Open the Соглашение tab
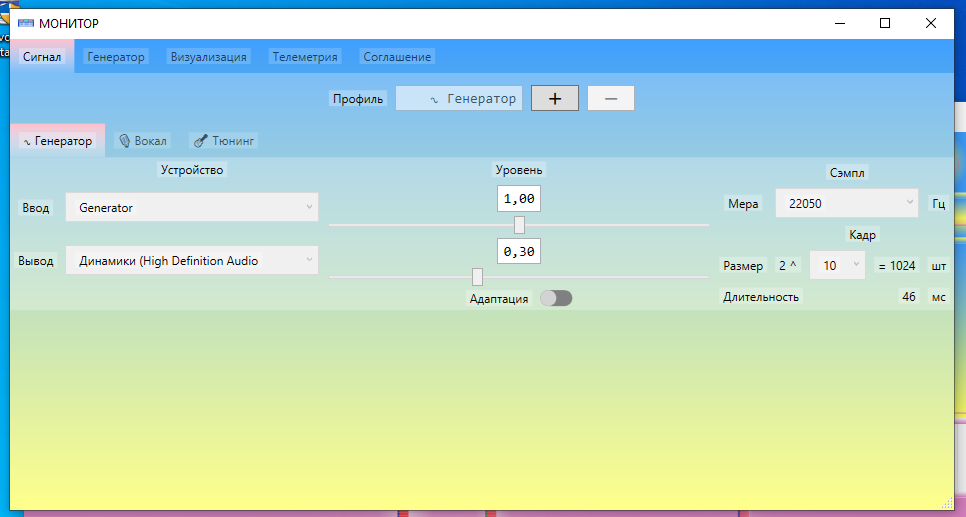The height and width of the screenshot is (517, 966). click(397, 57)
